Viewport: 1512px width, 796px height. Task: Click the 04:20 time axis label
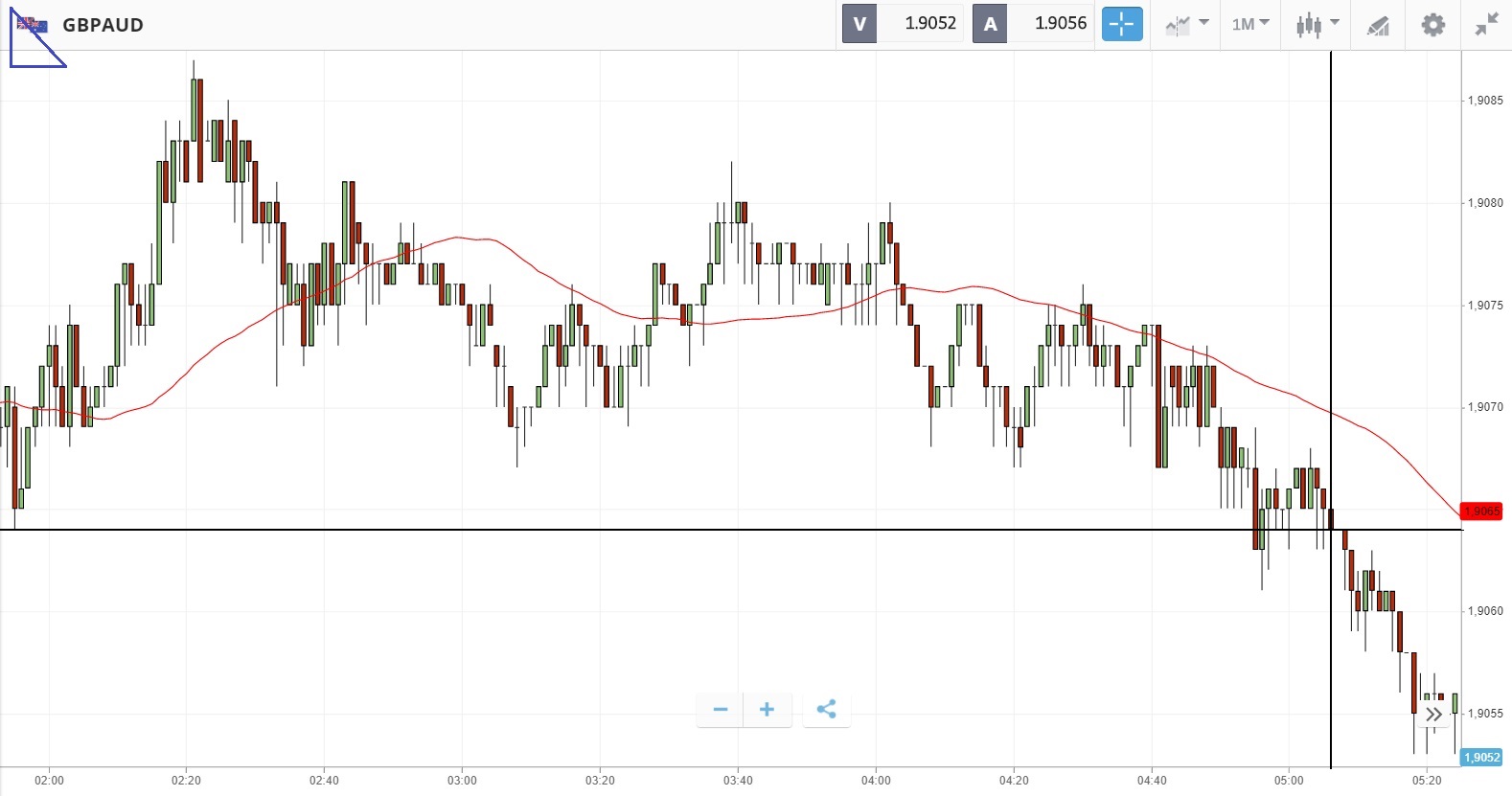[1014, 781]
